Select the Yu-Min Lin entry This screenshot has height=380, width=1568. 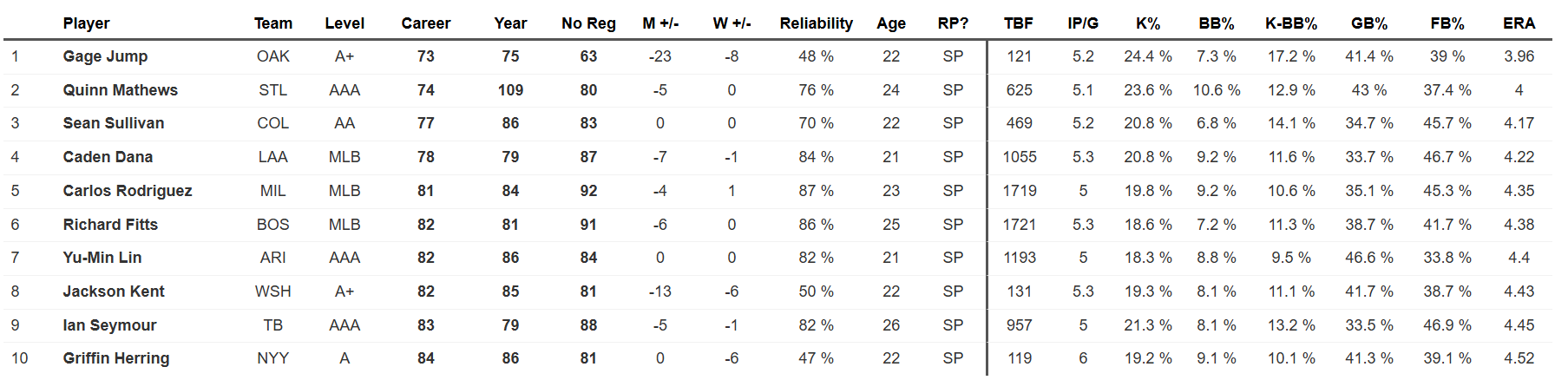[x=102, y=258]
